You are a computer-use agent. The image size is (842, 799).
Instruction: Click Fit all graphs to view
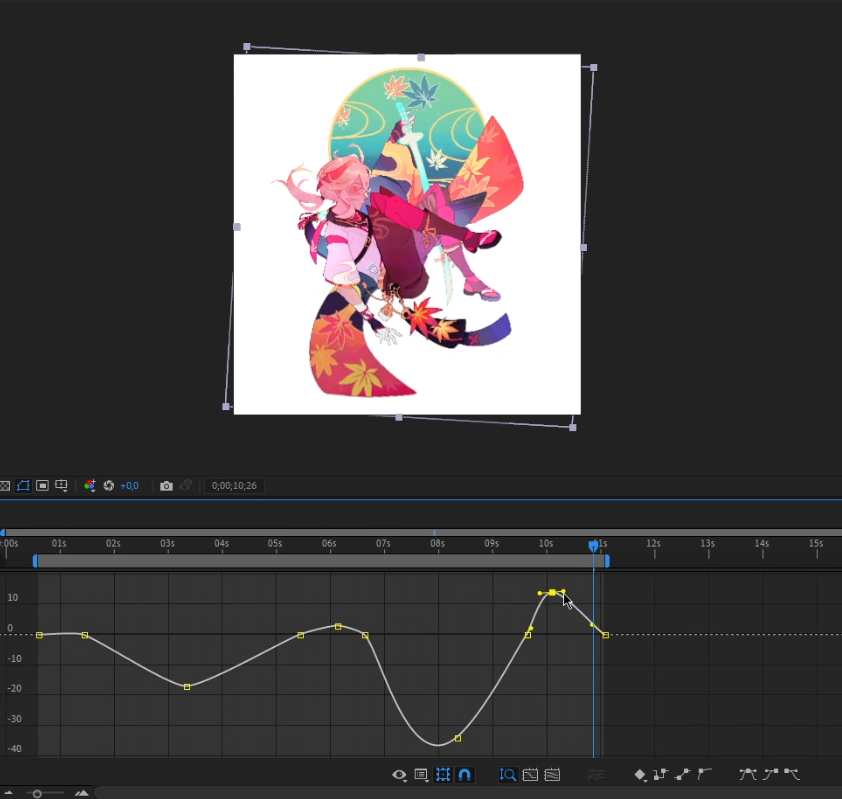551,774
